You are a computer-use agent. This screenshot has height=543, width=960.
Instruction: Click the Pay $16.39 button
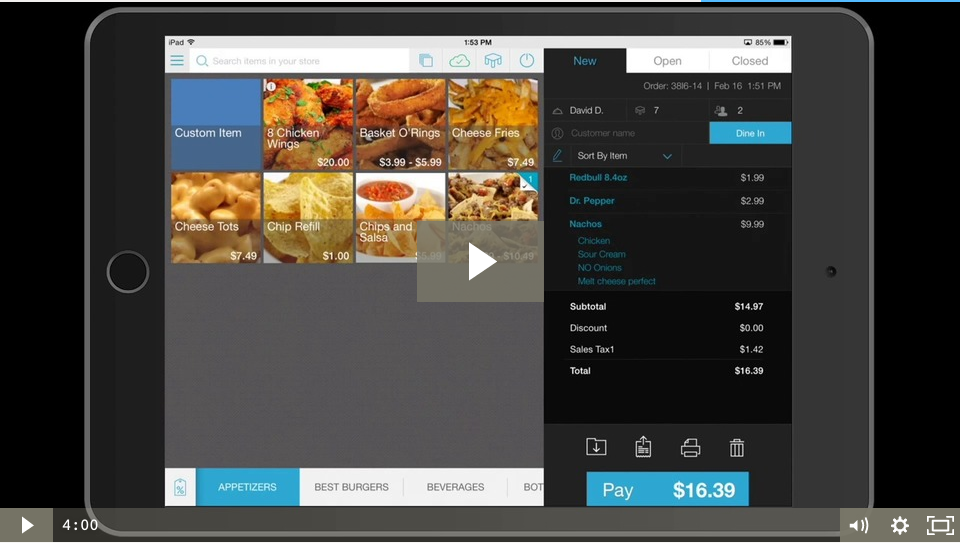[667, 489]
